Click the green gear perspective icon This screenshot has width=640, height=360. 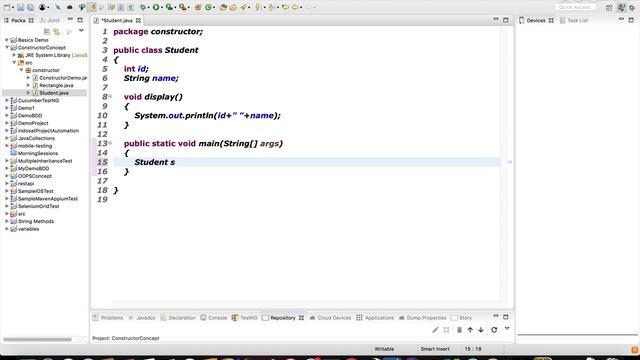pyautogui.click(x=632, y=7)
